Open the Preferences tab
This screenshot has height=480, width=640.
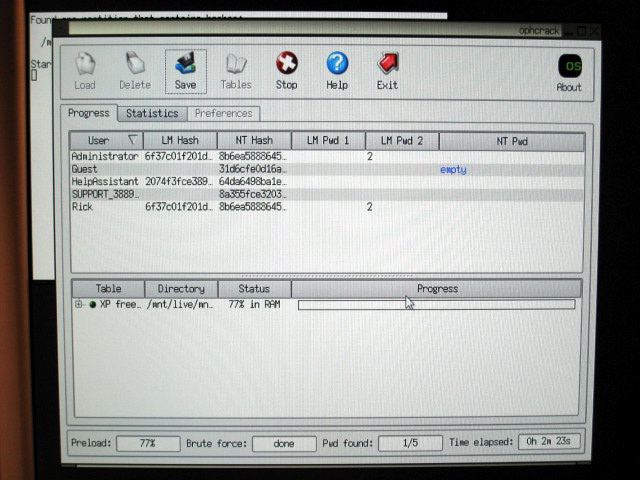tap(224, 114)
